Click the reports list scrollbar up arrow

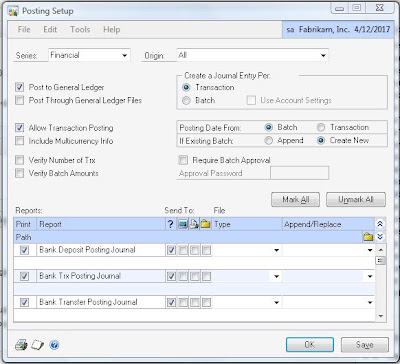381,250
